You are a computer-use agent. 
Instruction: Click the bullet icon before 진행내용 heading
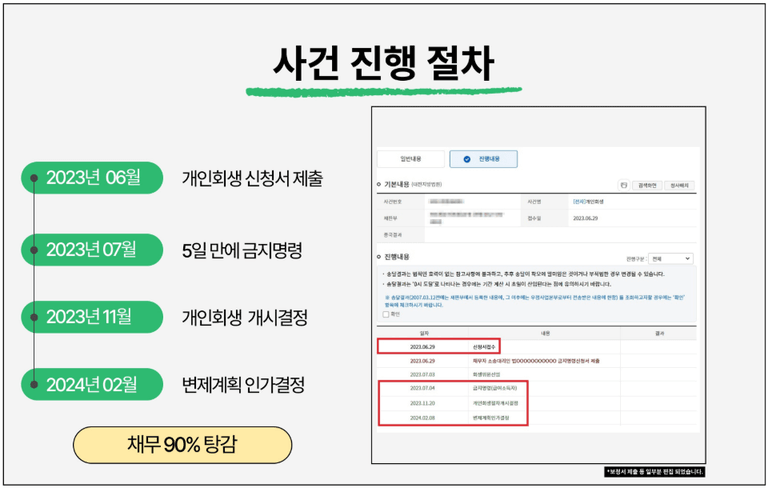click(379, 255)
